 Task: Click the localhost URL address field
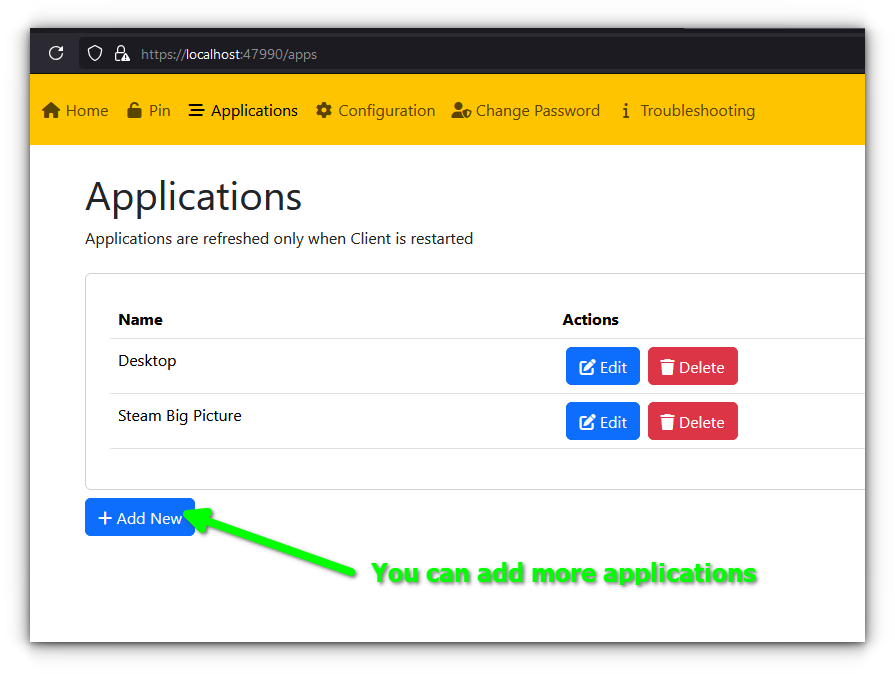click(229, 54)
